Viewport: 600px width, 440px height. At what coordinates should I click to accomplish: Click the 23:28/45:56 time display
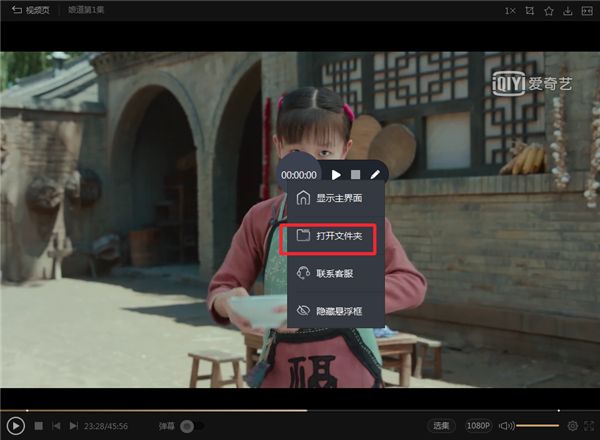(106, 426)
